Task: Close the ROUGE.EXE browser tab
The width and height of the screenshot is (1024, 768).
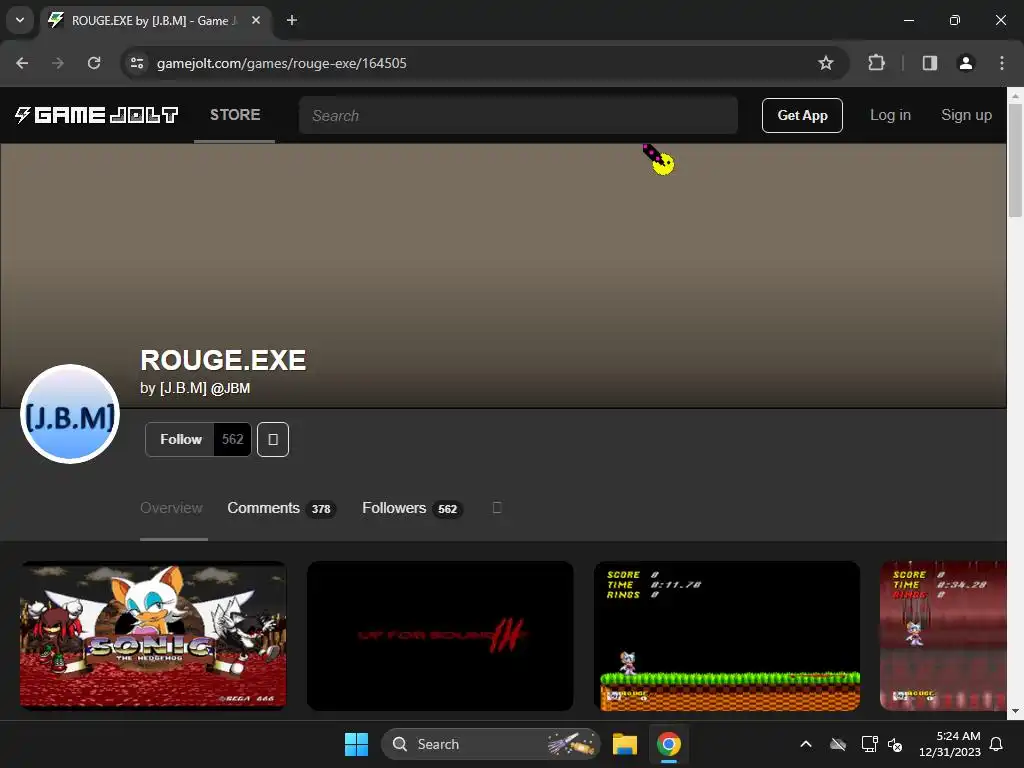Action: [256, 20]
